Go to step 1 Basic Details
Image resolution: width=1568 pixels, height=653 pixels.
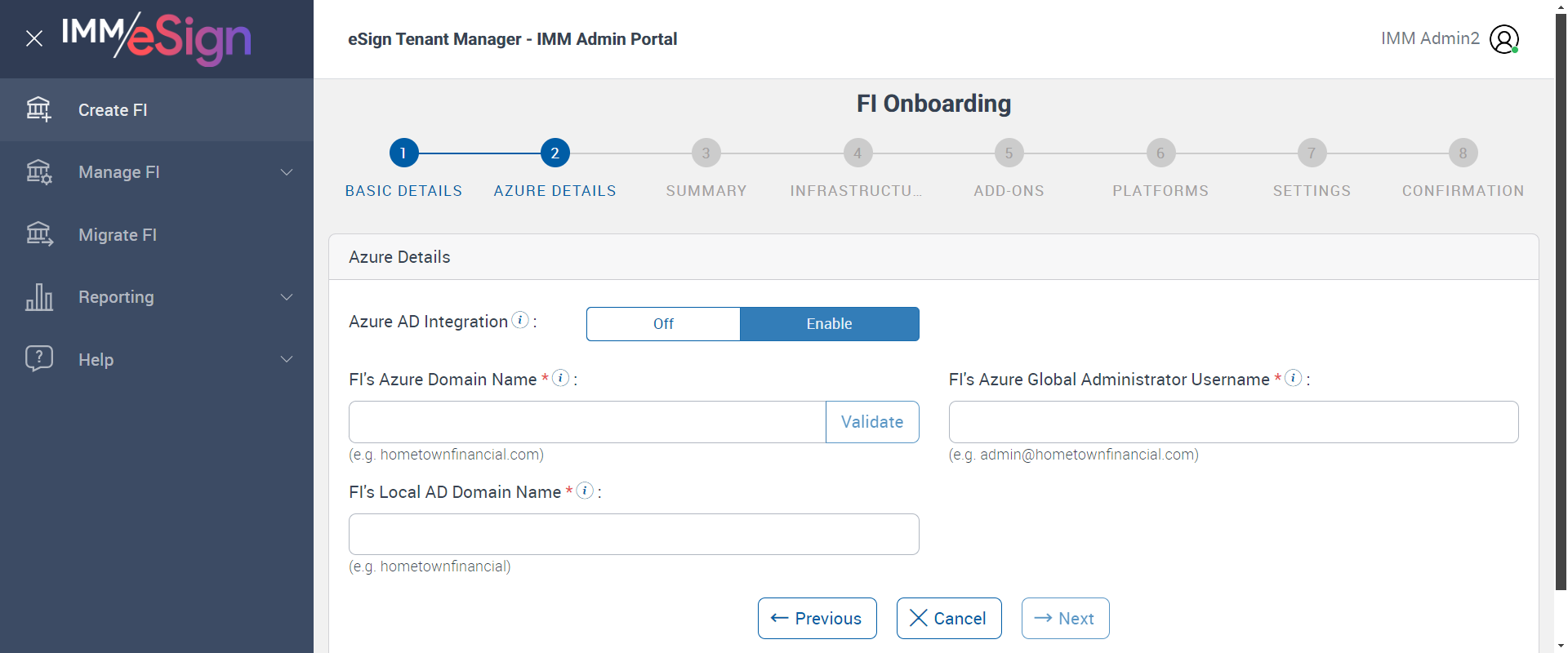[403, 153]
